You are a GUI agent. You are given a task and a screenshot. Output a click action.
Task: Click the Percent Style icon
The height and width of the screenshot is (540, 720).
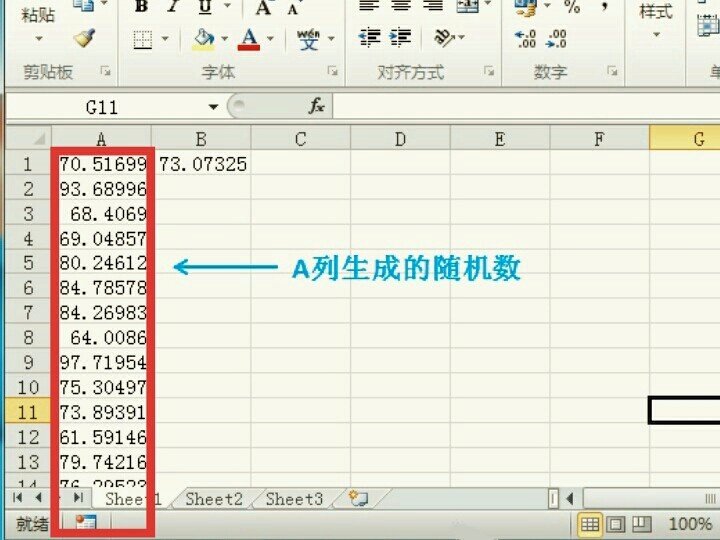coord(572,6)
